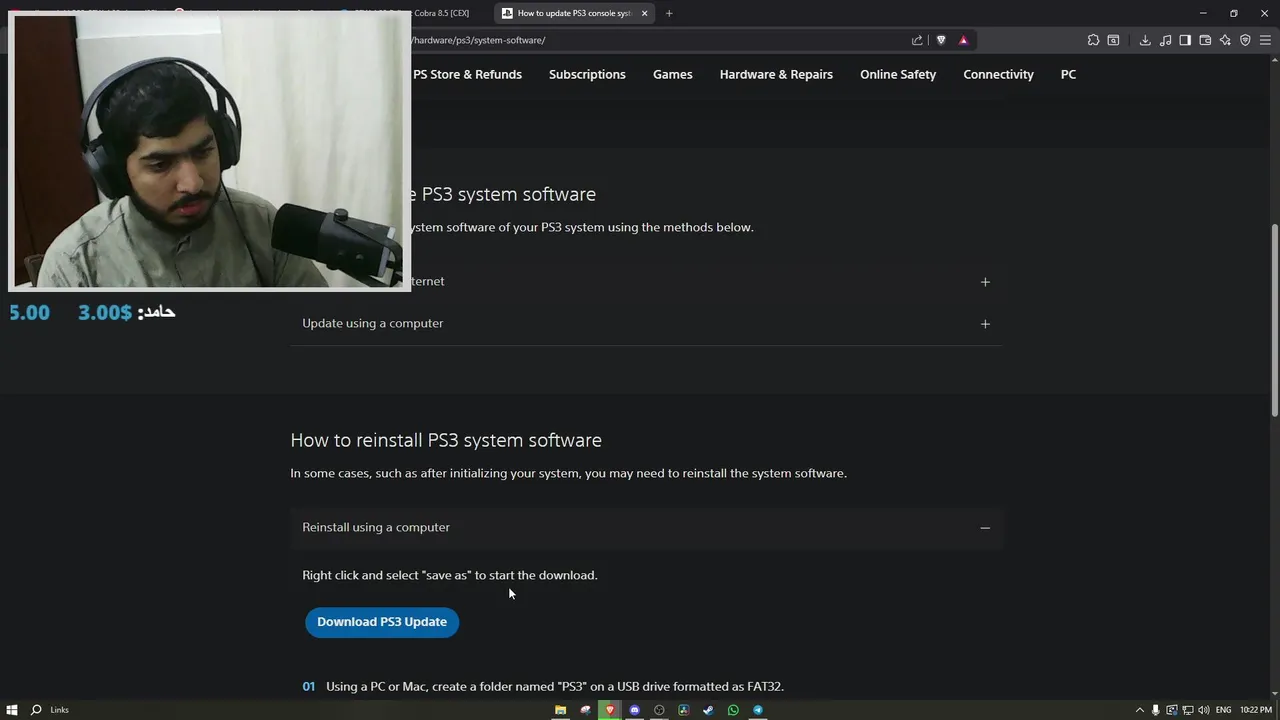The image size is (1280, 720).
Task: Open Hardware & Repairs nav item
Action: [776, 74]
